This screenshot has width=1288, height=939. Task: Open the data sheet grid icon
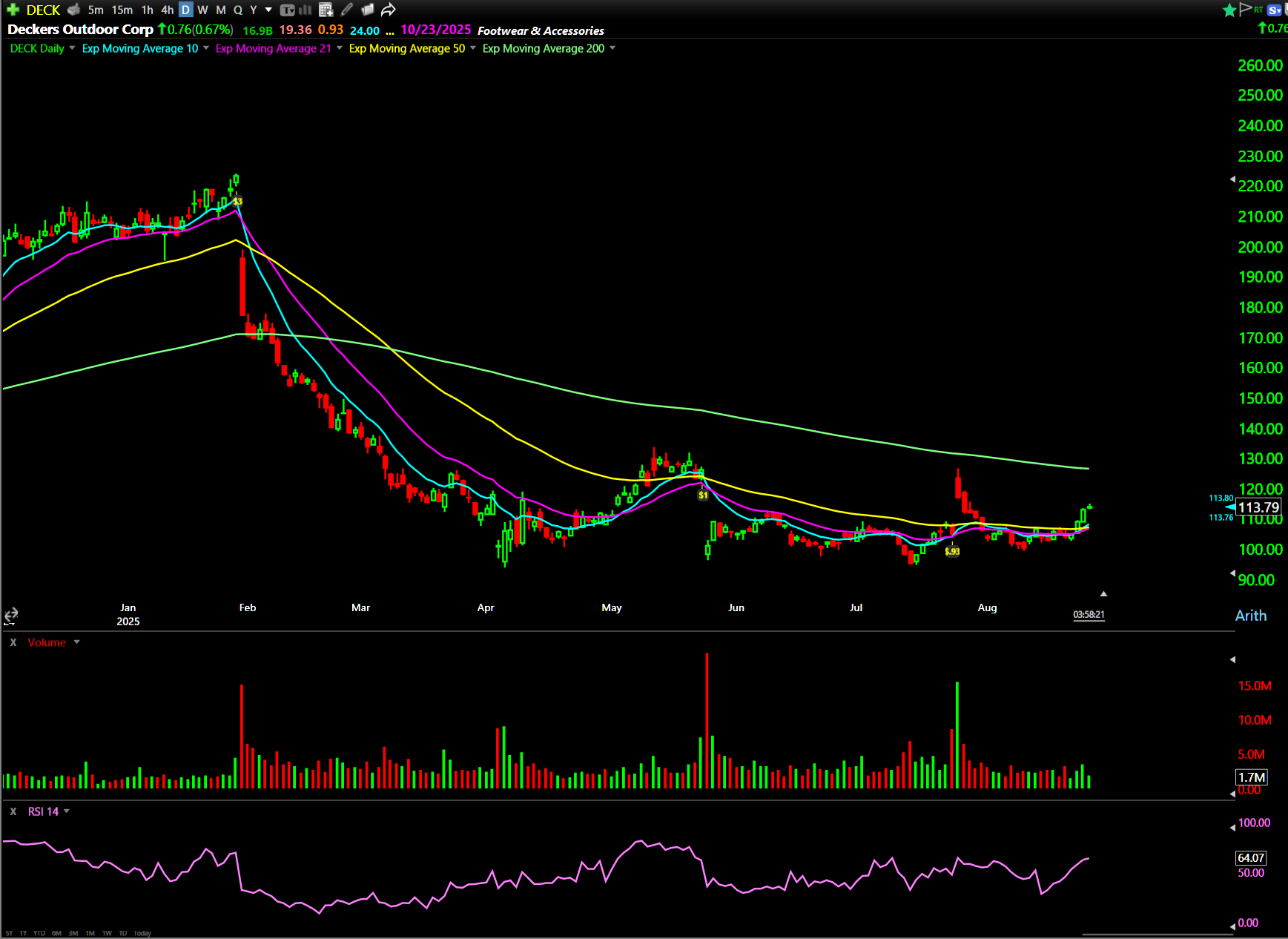point(326,10)
